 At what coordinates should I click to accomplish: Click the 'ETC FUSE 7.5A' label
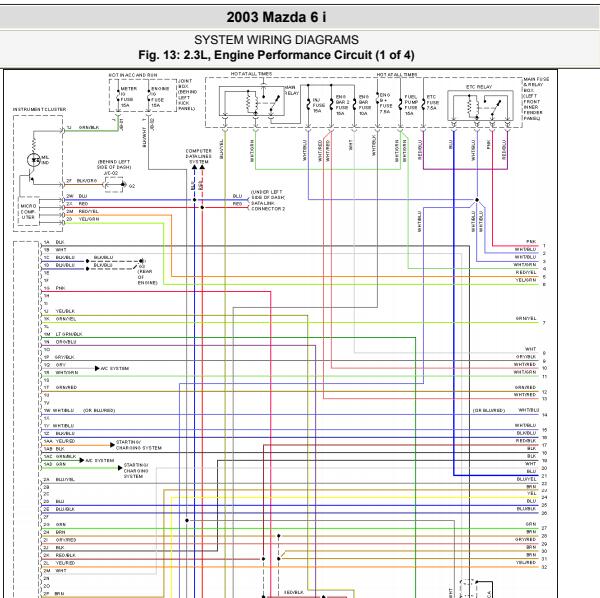[433, 103]
